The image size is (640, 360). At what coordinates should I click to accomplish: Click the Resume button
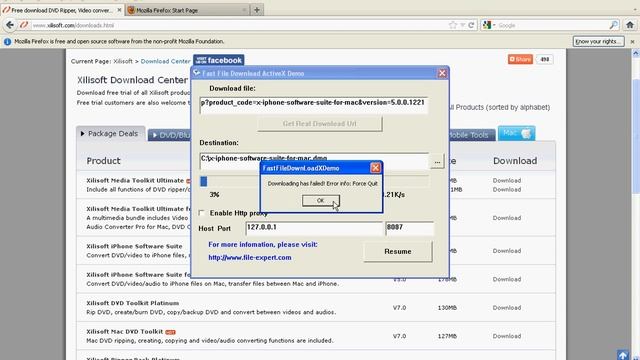click(398, 251)
